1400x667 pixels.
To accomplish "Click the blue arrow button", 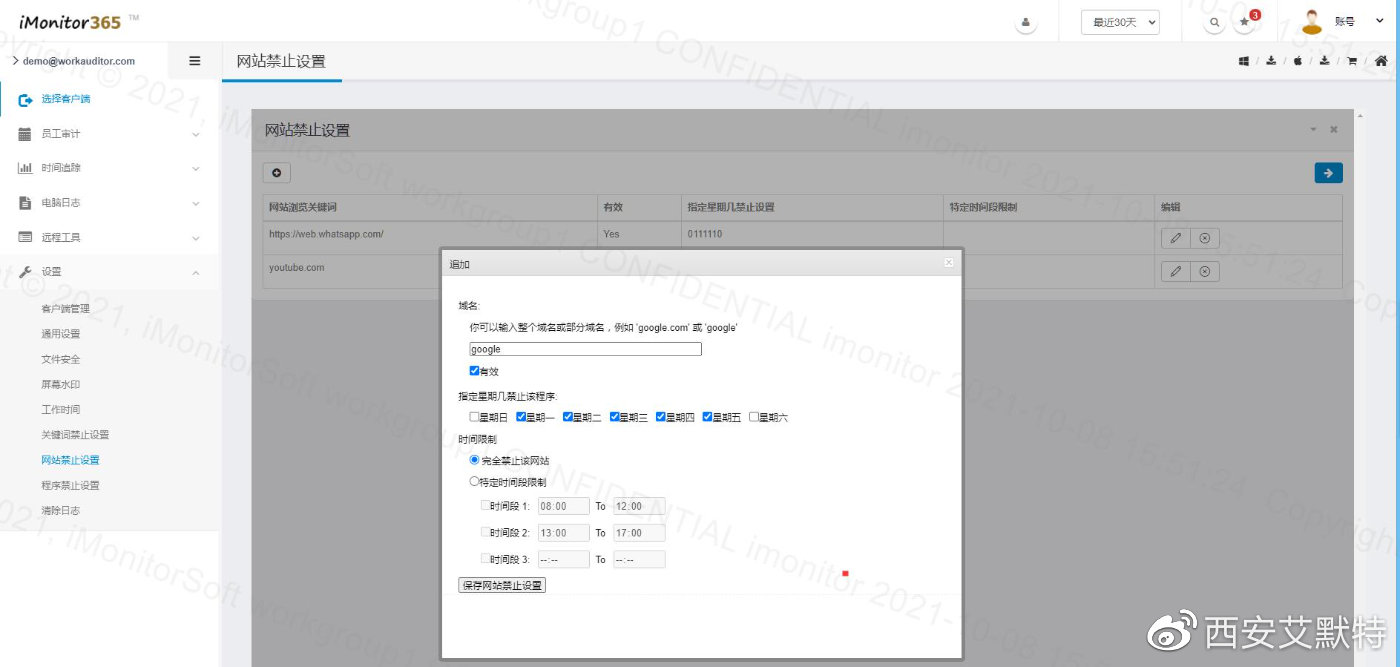I will click(x=1328, y=173).
